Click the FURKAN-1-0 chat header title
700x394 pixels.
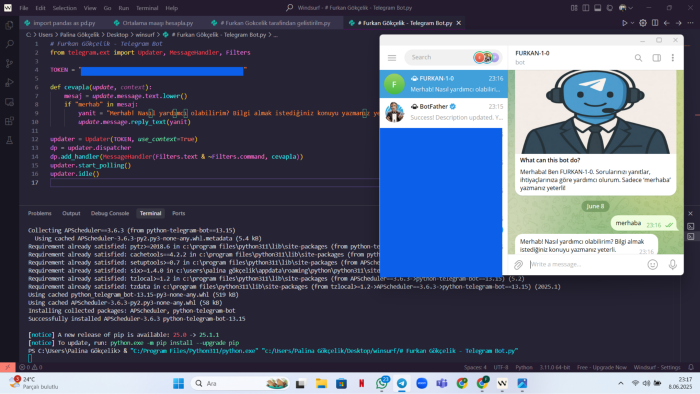point(533,53)
